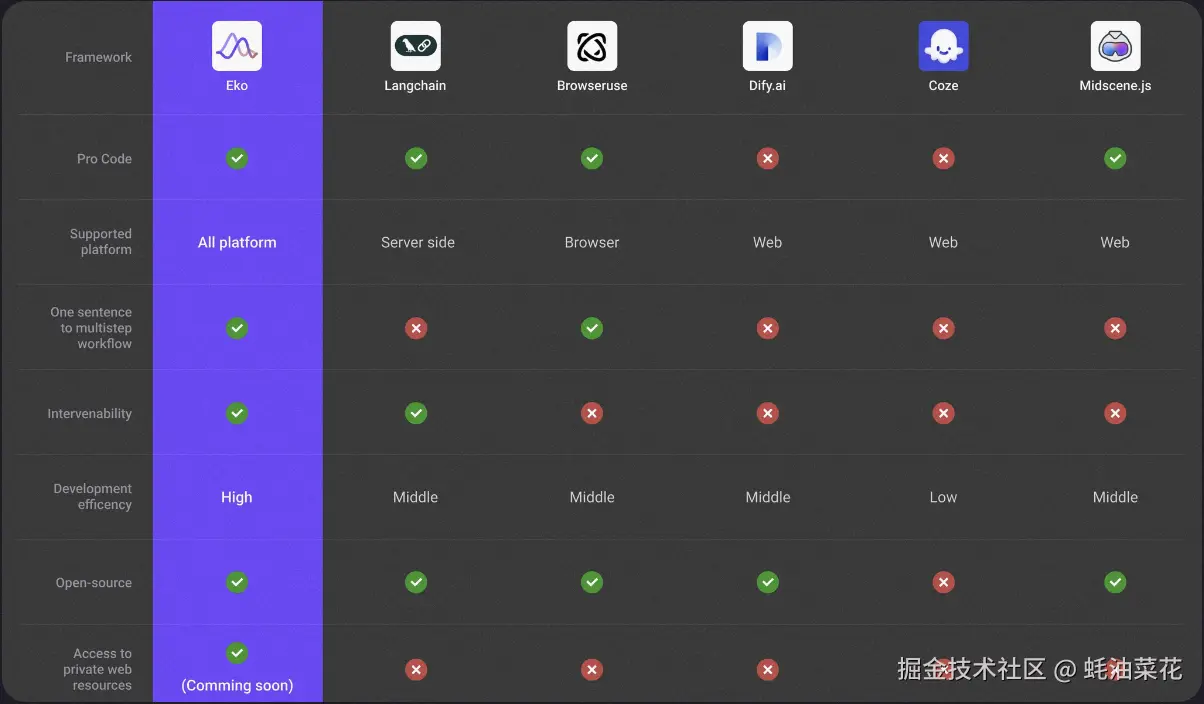Image resolution: width=1204 pixels, height=704 pixels.
Task: Click the Midscene.js logo icon
Action: pyautogui.click(x=1116, y=46)
